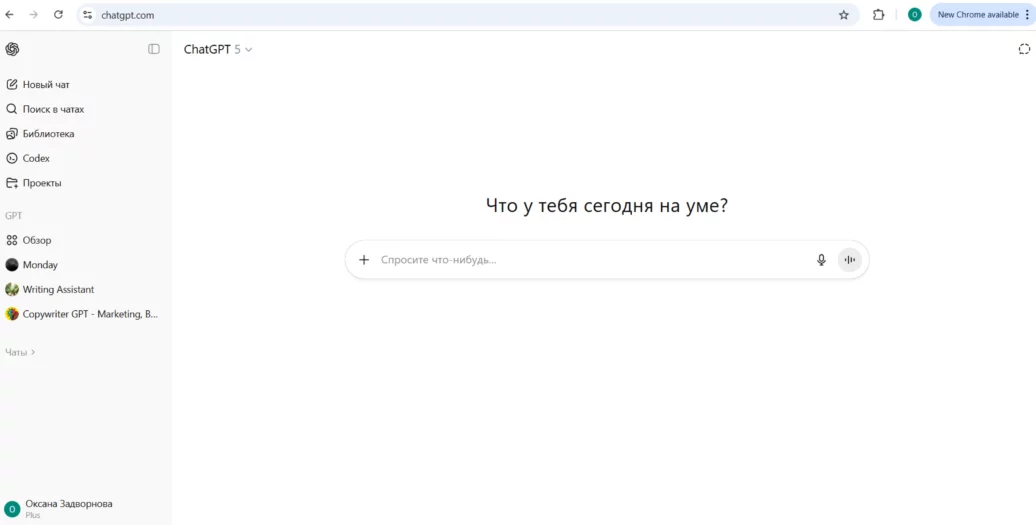
Task: Open Проекты projects section
Action: 42,183
